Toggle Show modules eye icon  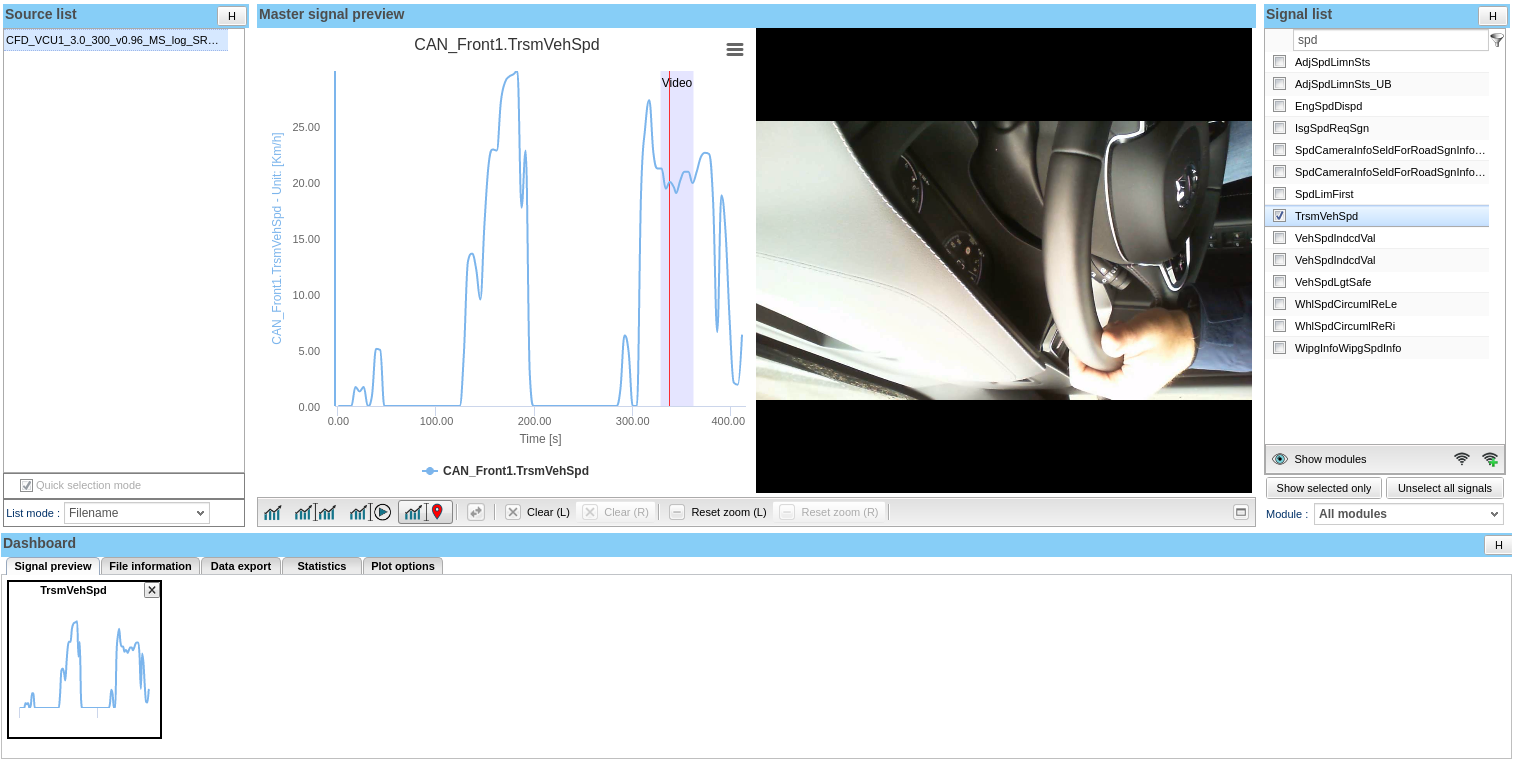coord(1280,459)
